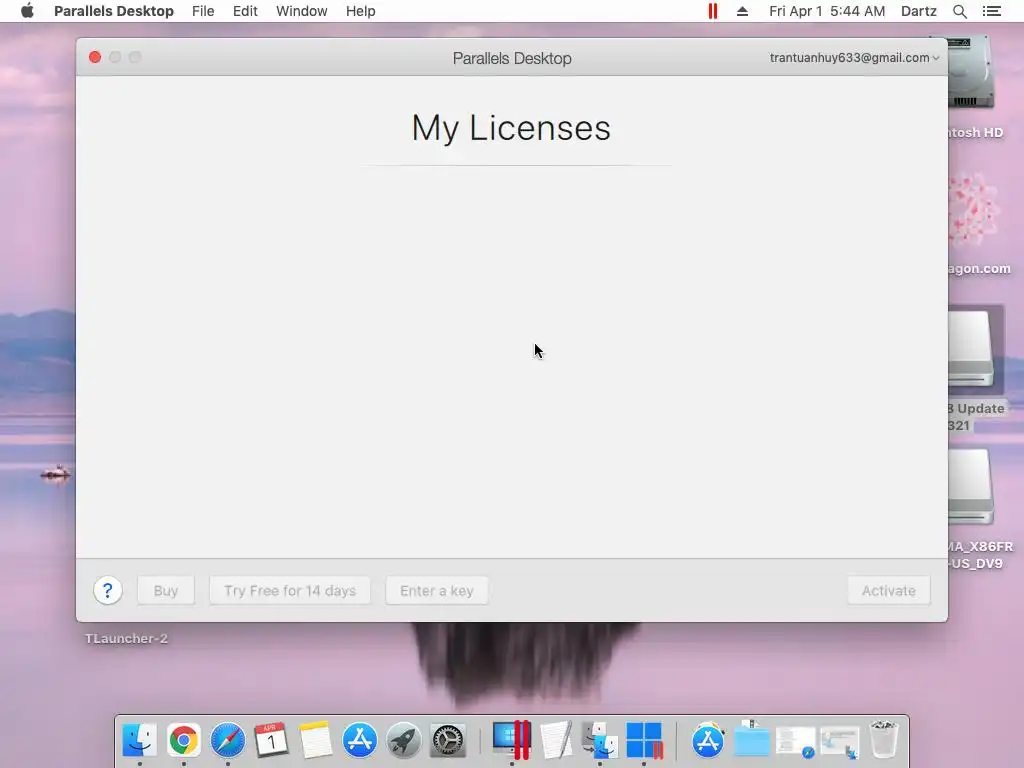Open Notification Center list icon
The height and width of the screenshot is (768, 1024).
(991, 11)
